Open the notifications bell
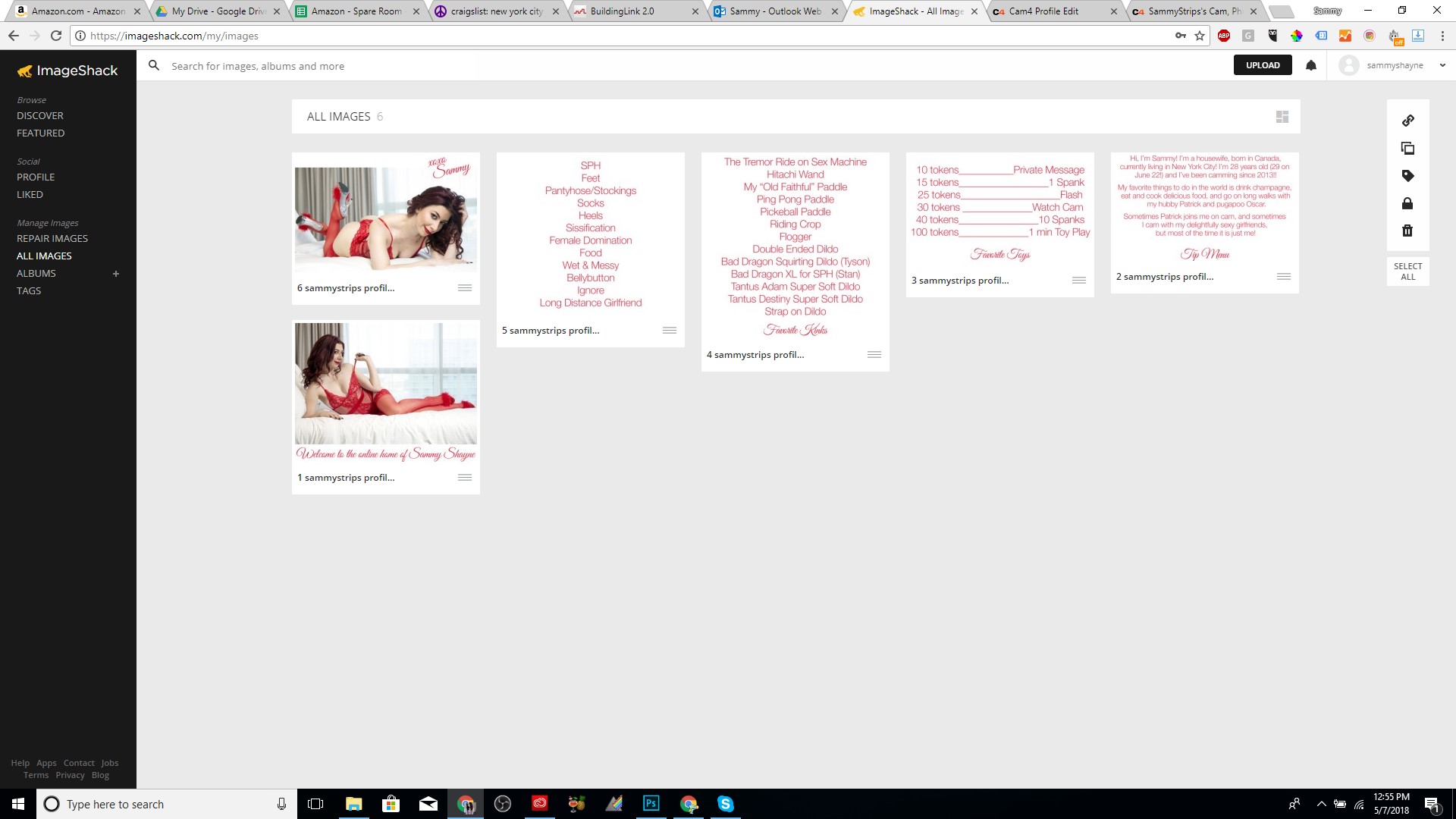 tap(1311, 65)
